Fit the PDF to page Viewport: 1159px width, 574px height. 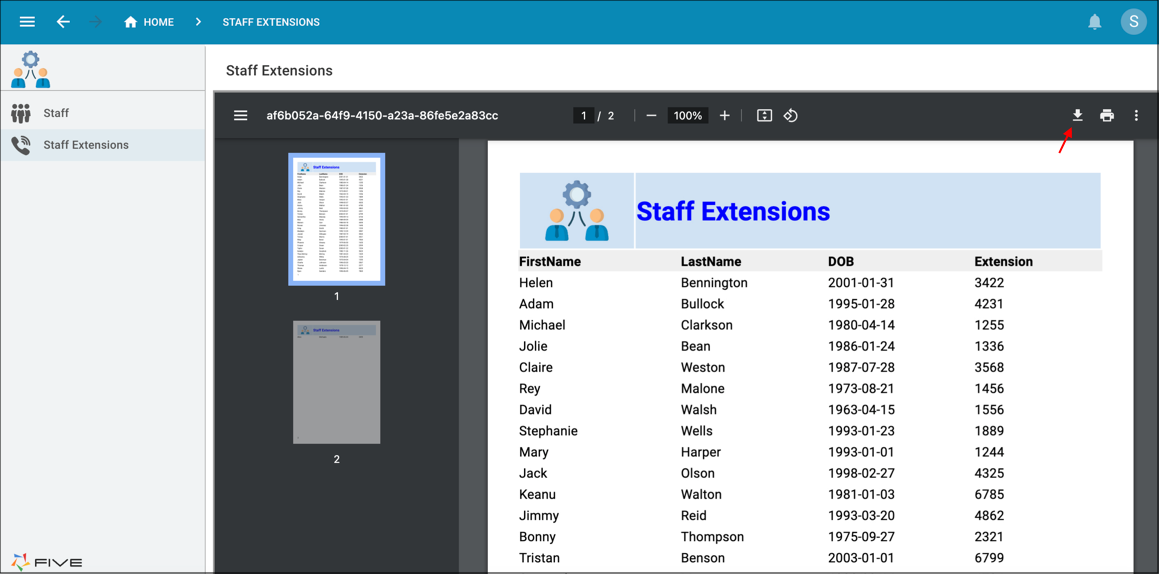click(764, 116)
